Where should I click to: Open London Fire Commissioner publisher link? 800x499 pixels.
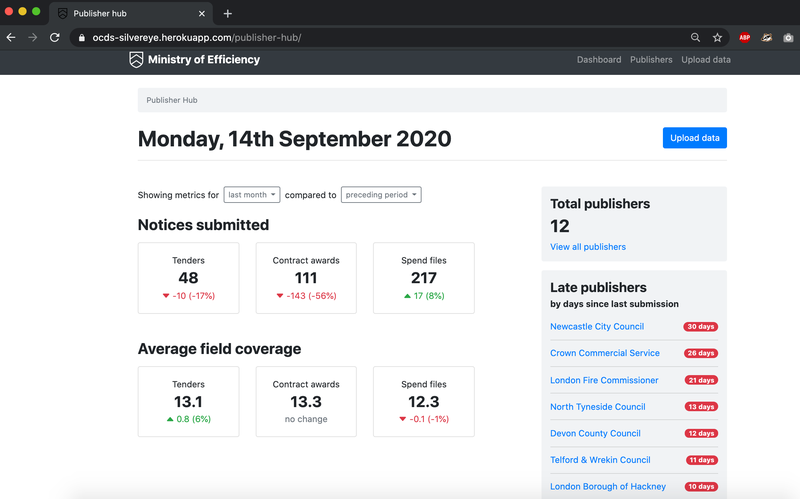tap(604, 380)
